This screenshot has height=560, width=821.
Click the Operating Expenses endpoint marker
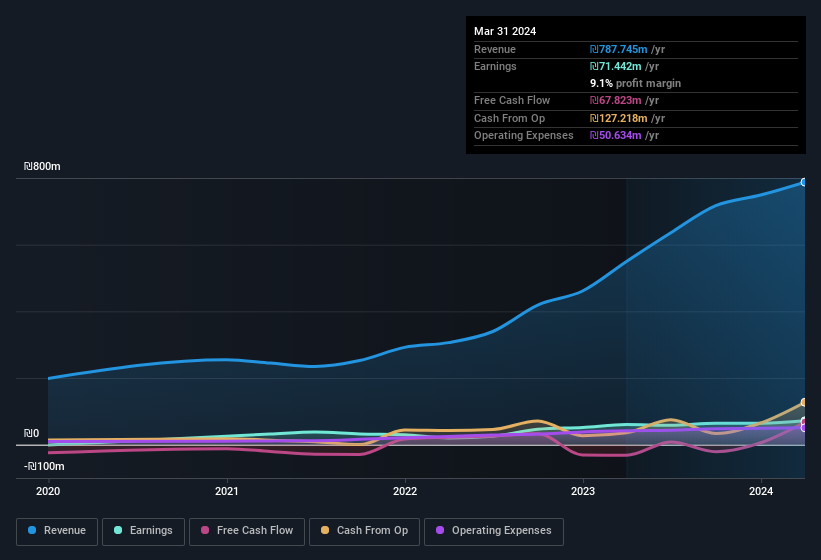coord(804,428)
